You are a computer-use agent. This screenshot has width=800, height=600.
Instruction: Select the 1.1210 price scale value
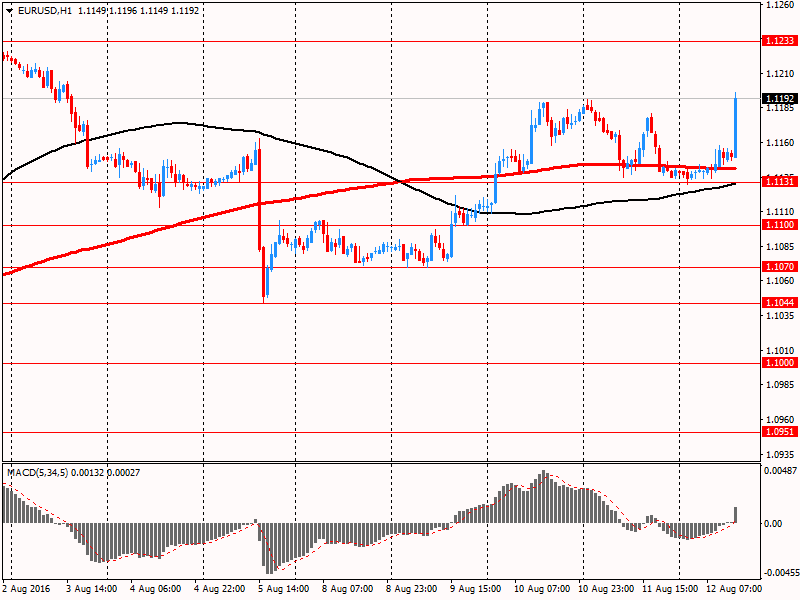(x=781, y=74)
